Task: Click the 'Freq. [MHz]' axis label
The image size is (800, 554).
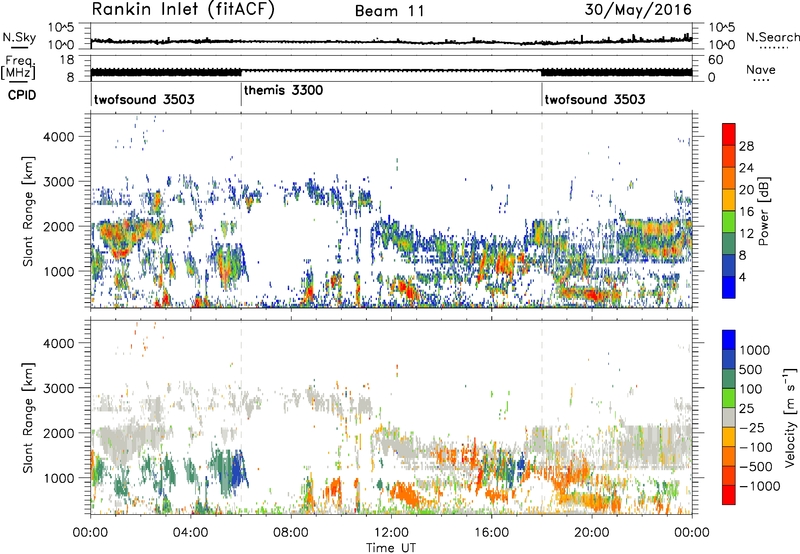Action: 18,68
